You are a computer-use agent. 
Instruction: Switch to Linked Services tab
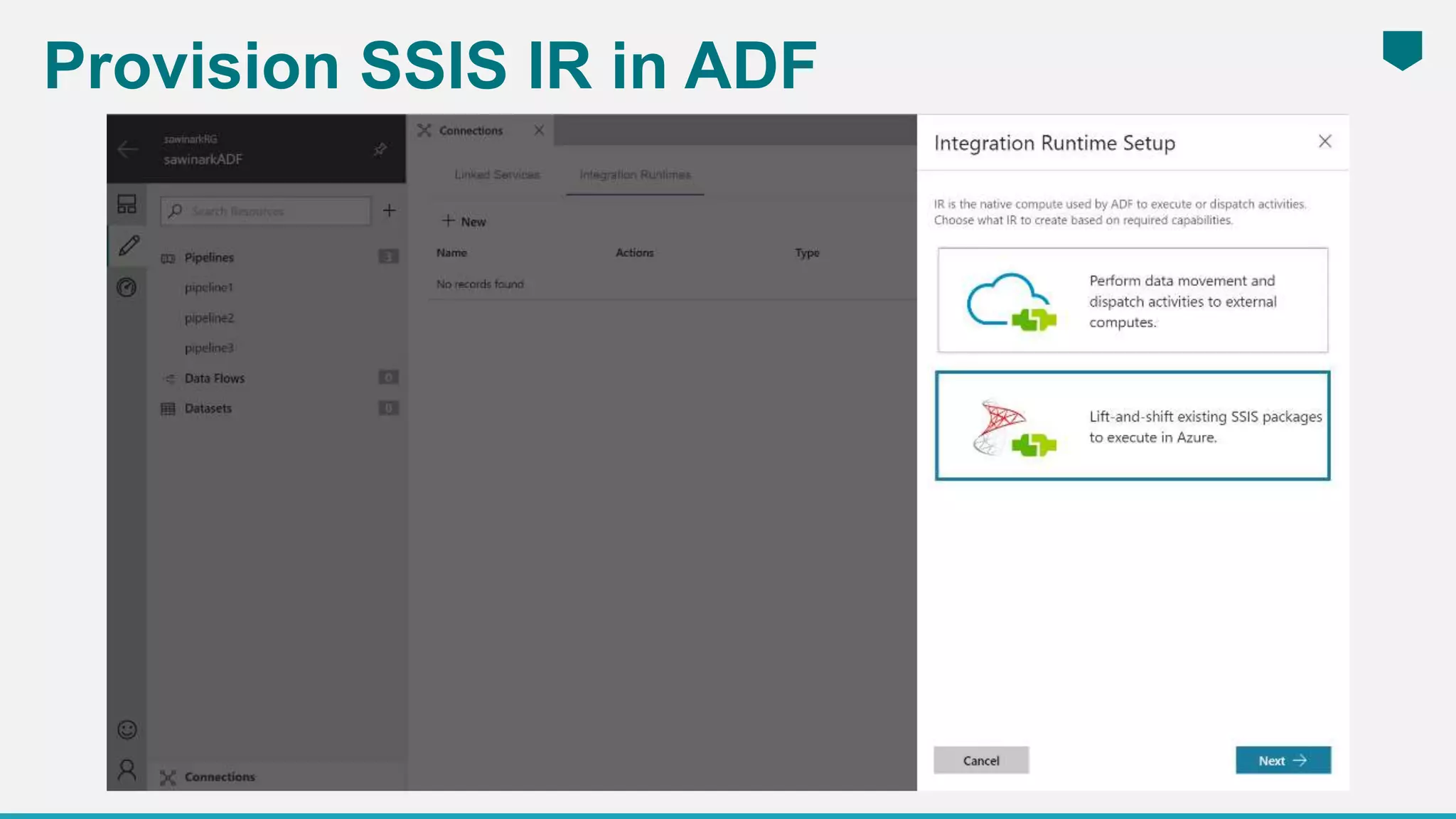tap(497, 175)
